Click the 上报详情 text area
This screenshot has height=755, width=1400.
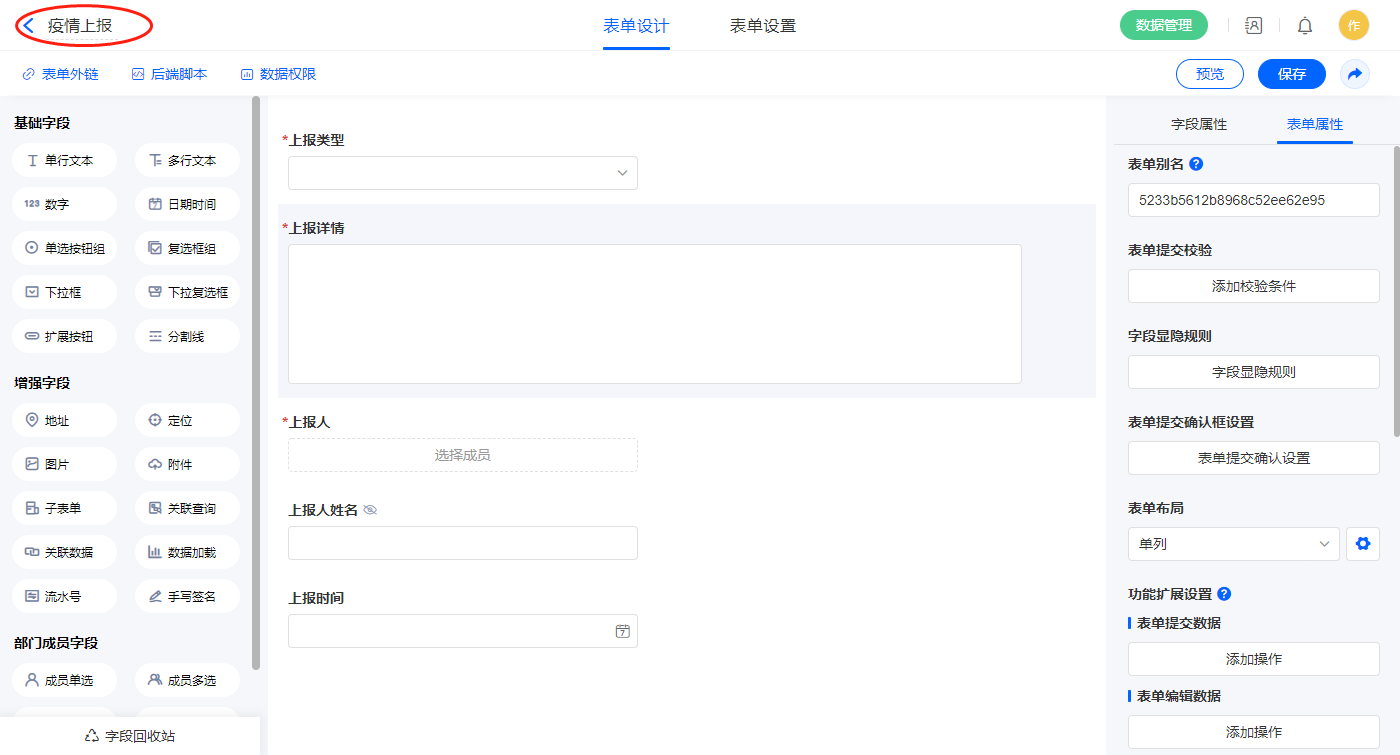[654, 313]
